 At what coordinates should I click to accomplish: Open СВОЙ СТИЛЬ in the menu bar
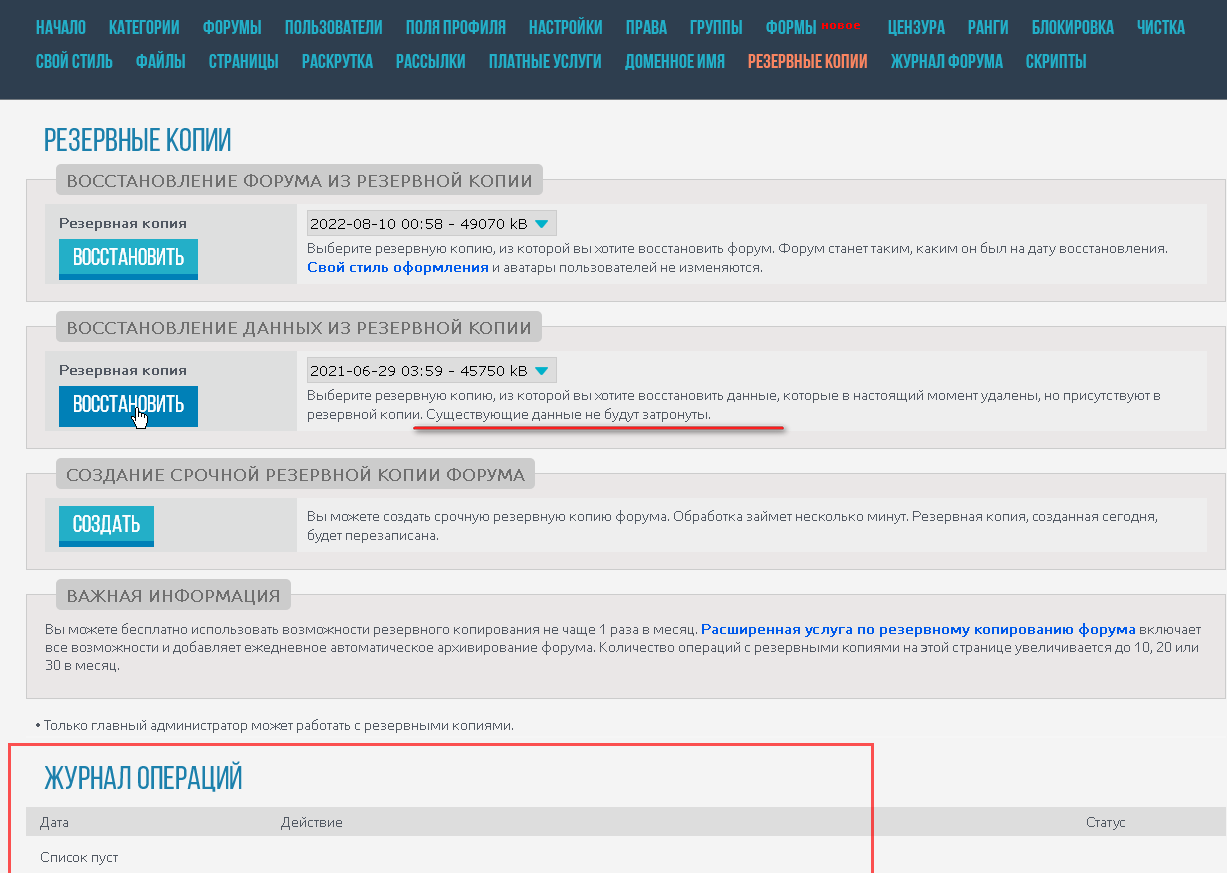click(x=75, y=61)
